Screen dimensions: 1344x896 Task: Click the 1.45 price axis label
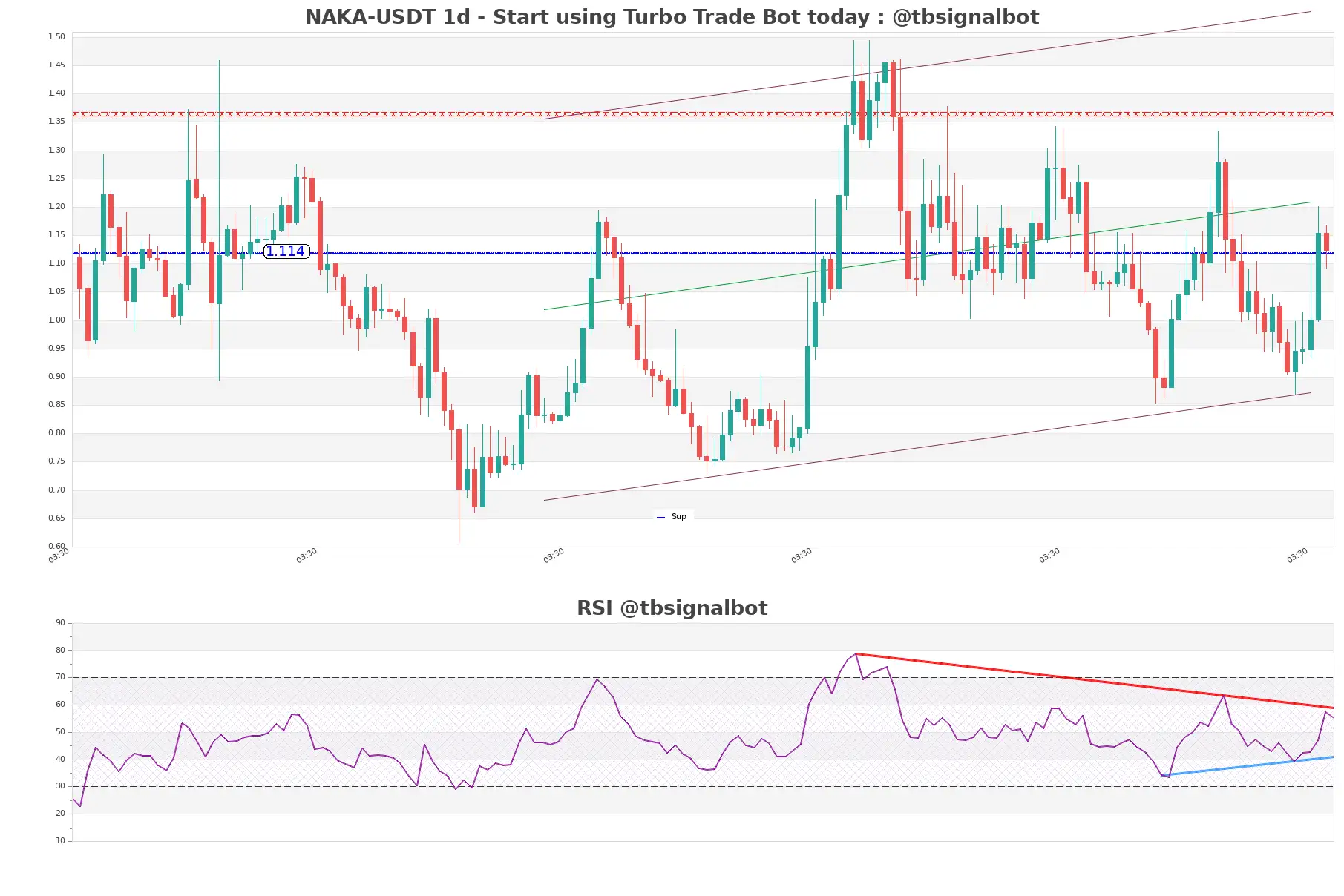(56, 65)
